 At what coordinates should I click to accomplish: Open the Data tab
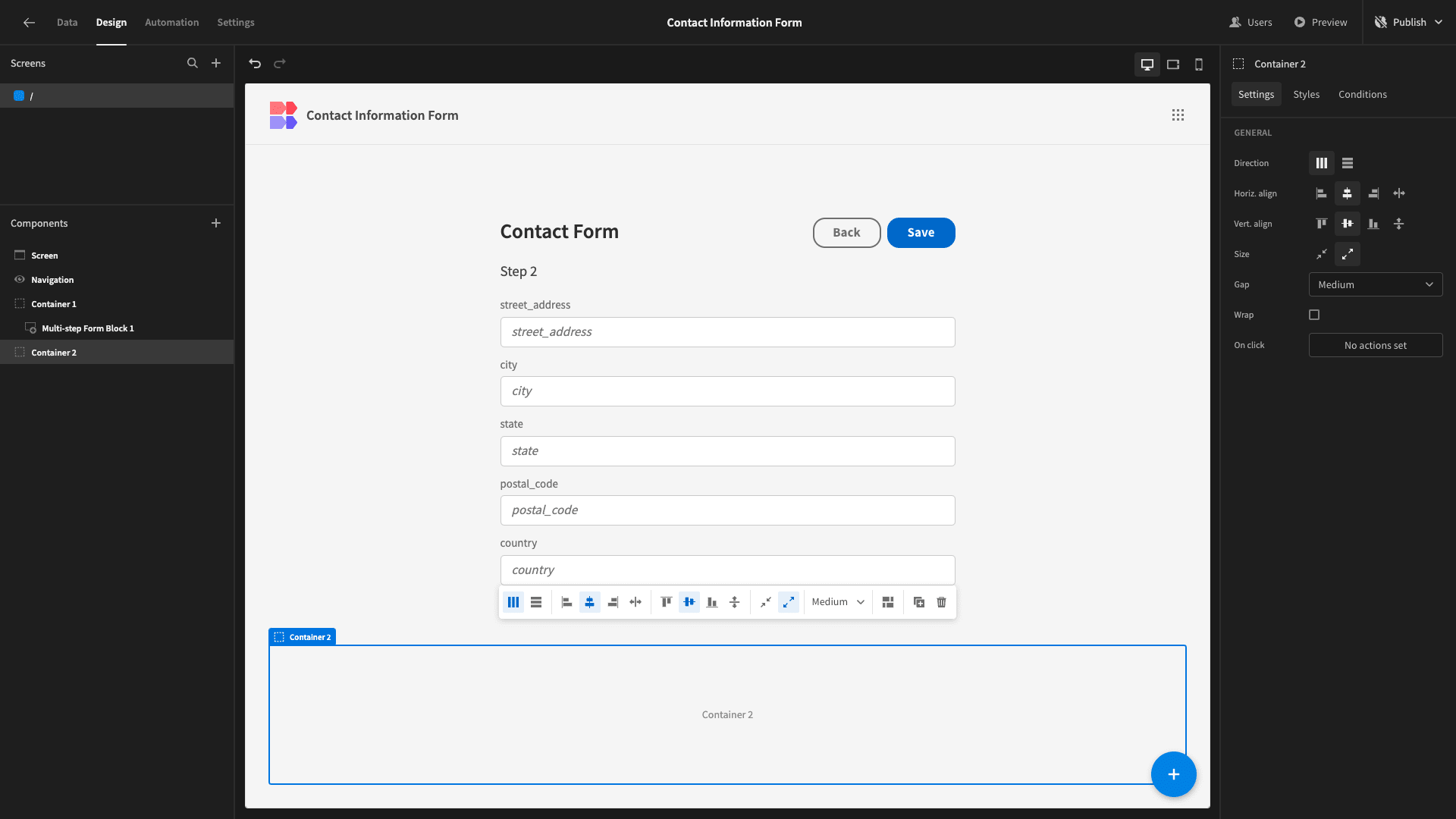(x=67, y=23)
